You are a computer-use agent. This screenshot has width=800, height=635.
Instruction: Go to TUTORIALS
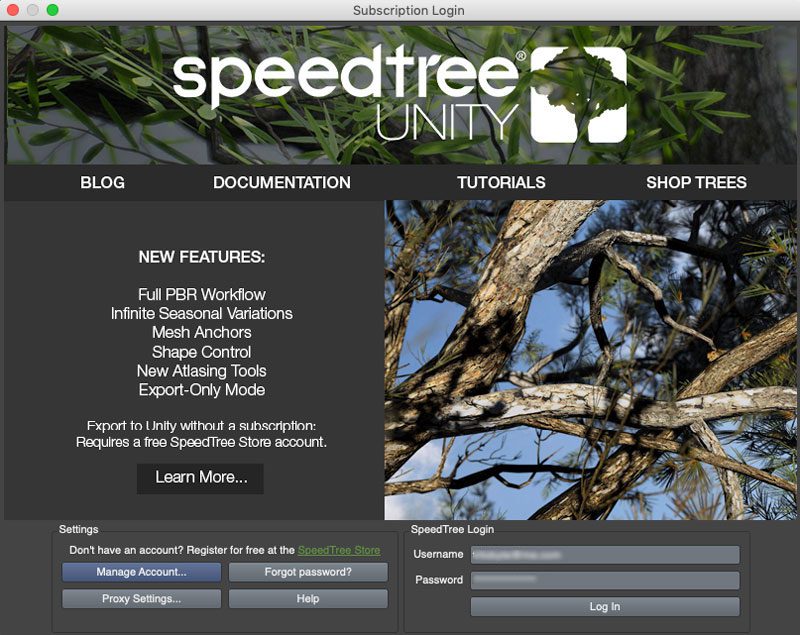tap(501, 183)
